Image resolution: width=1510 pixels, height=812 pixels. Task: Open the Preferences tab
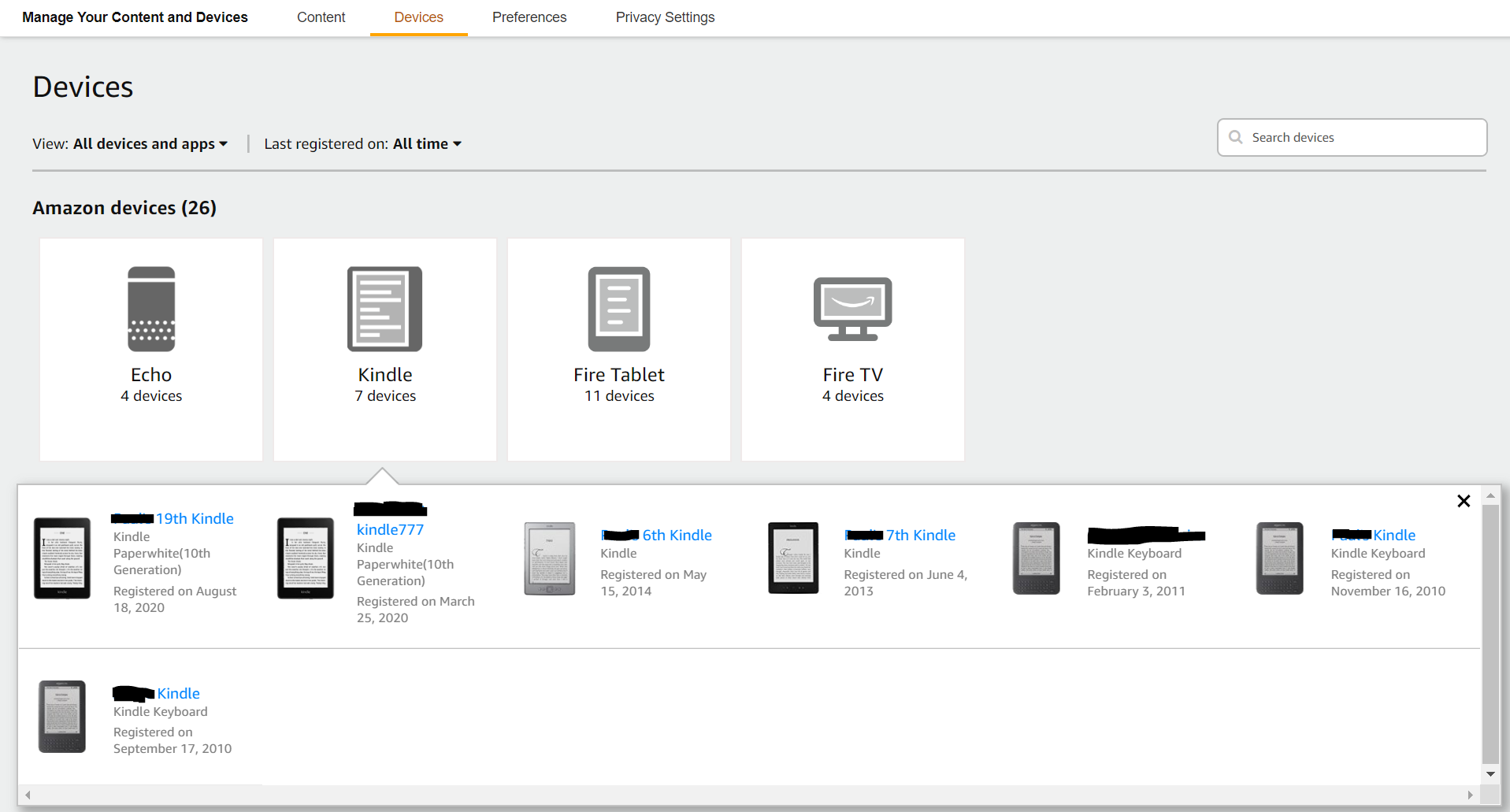click(x=529, y=17)
